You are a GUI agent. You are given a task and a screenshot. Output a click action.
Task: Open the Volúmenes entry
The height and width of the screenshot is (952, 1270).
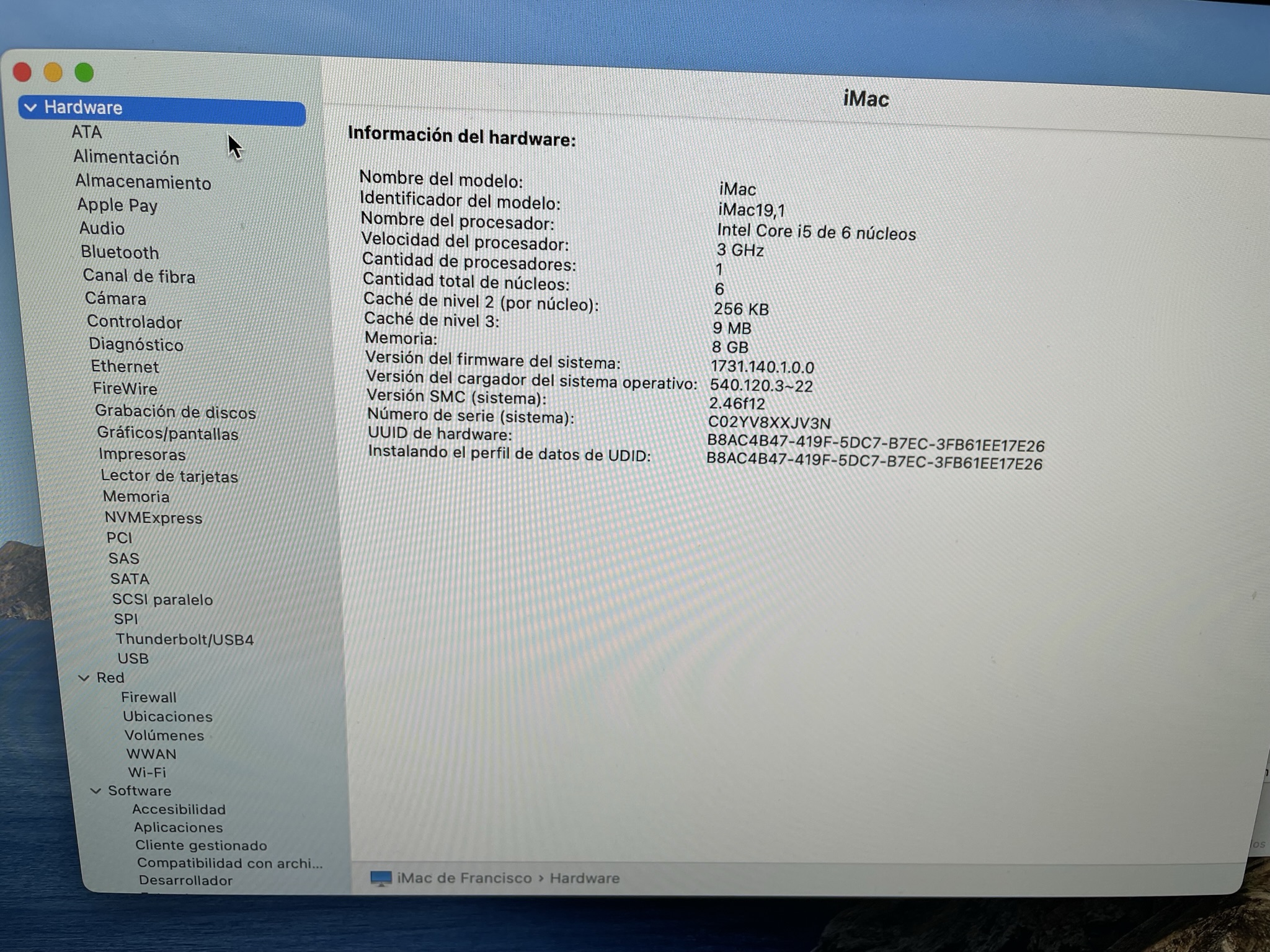[164, 735]
